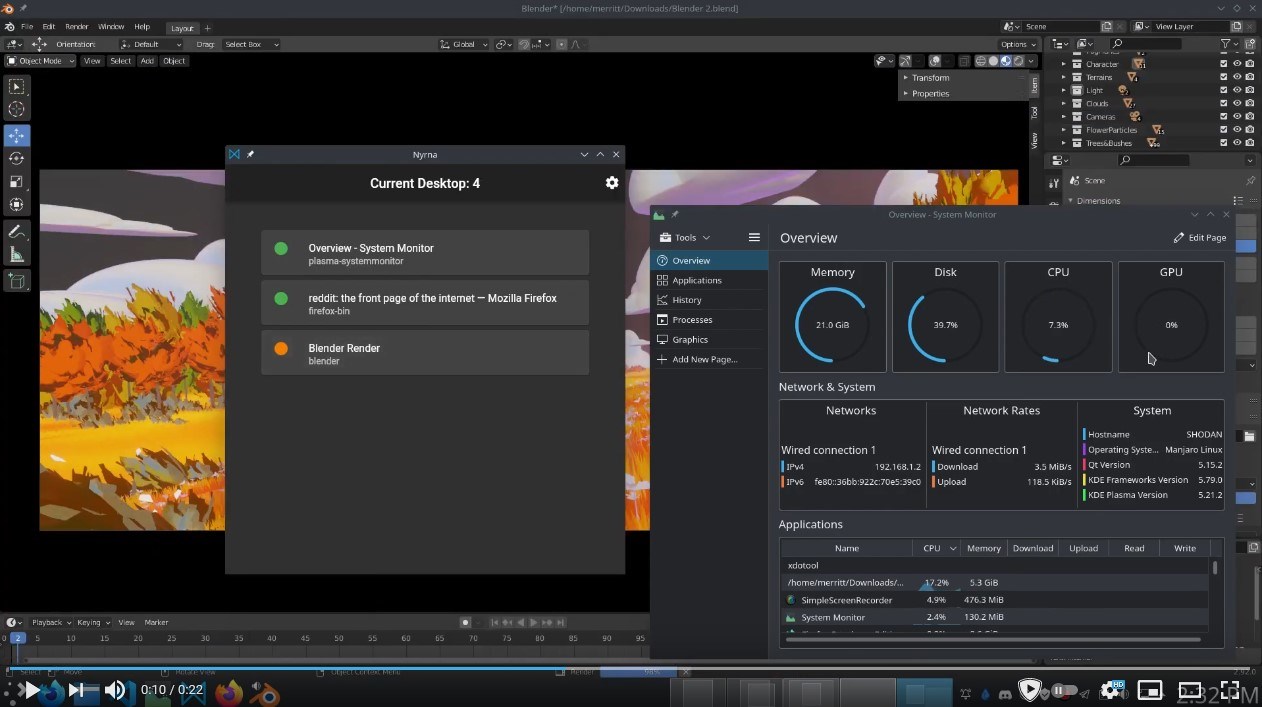Select the Scale tool in Blender toolbar
Viewport: 1262px width, 707px height.
(x=16, y=181)
